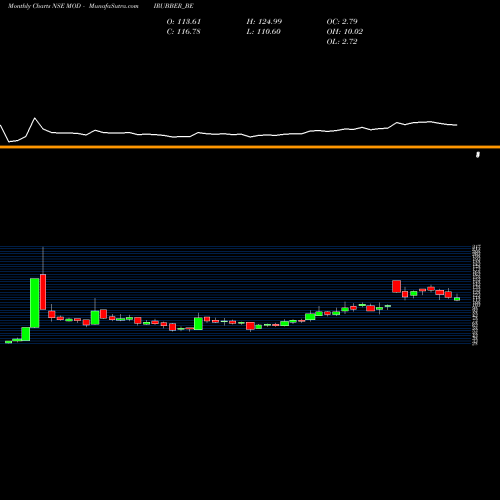
Task: Click the 'Monthly Charts NSE MOD' title text
Action: pos(44,6)
